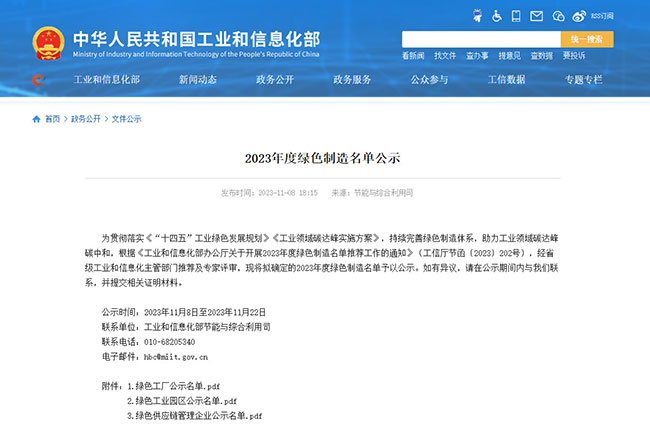The image size is (650, 434).
Task: Open the WeChat icon
Action: pyautogui.click(x=558, y=16)
